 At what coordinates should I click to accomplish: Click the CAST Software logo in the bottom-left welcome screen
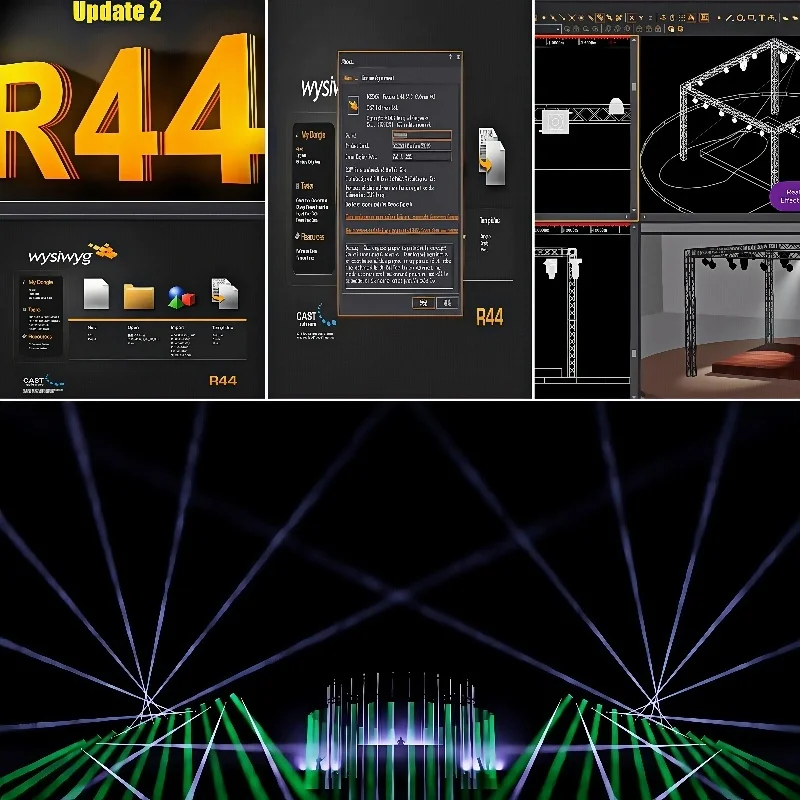(43, 384)
